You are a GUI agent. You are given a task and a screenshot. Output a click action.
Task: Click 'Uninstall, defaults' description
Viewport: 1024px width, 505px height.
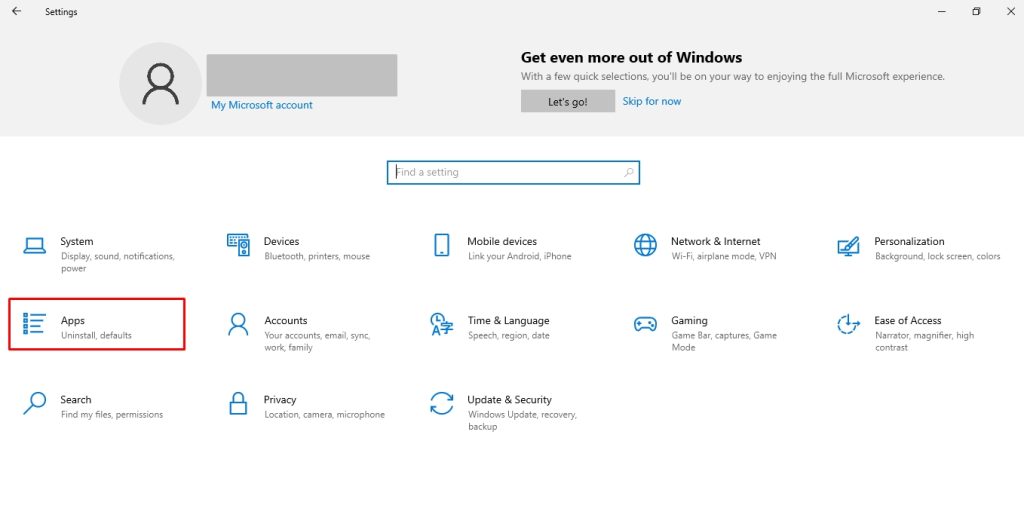pyautogui.click(x=96, y=335)
